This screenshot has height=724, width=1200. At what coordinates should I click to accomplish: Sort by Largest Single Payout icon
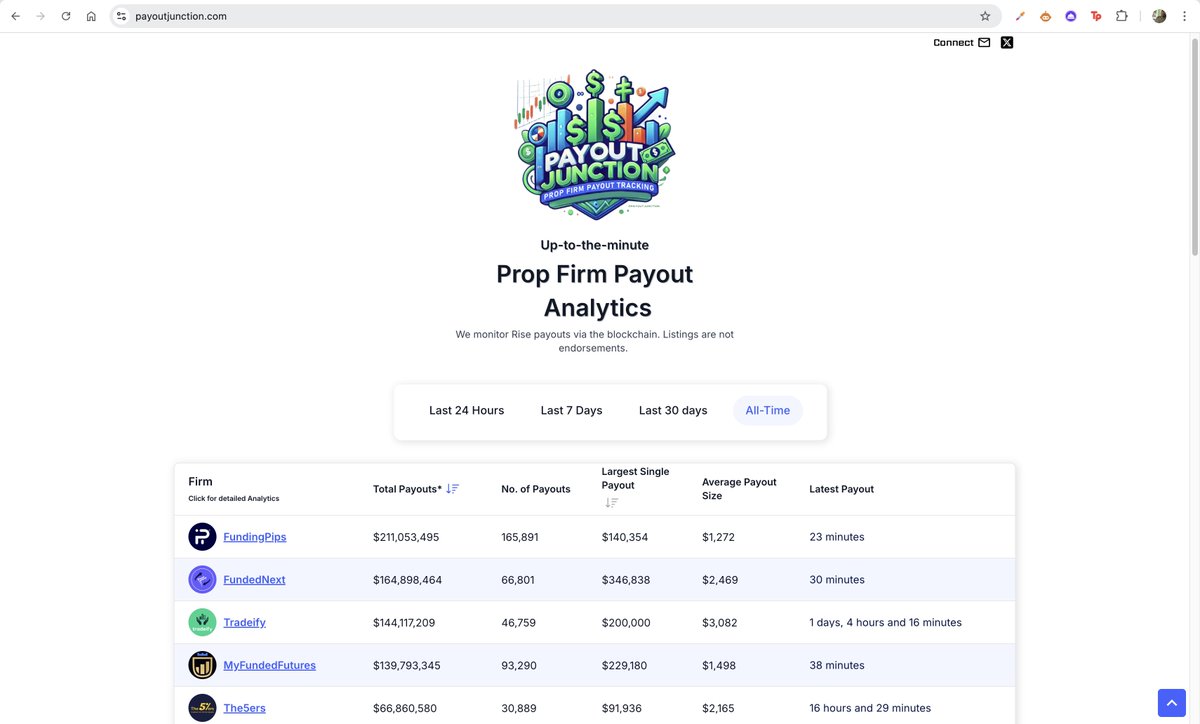pyautogui.click(x=612, y=503)
